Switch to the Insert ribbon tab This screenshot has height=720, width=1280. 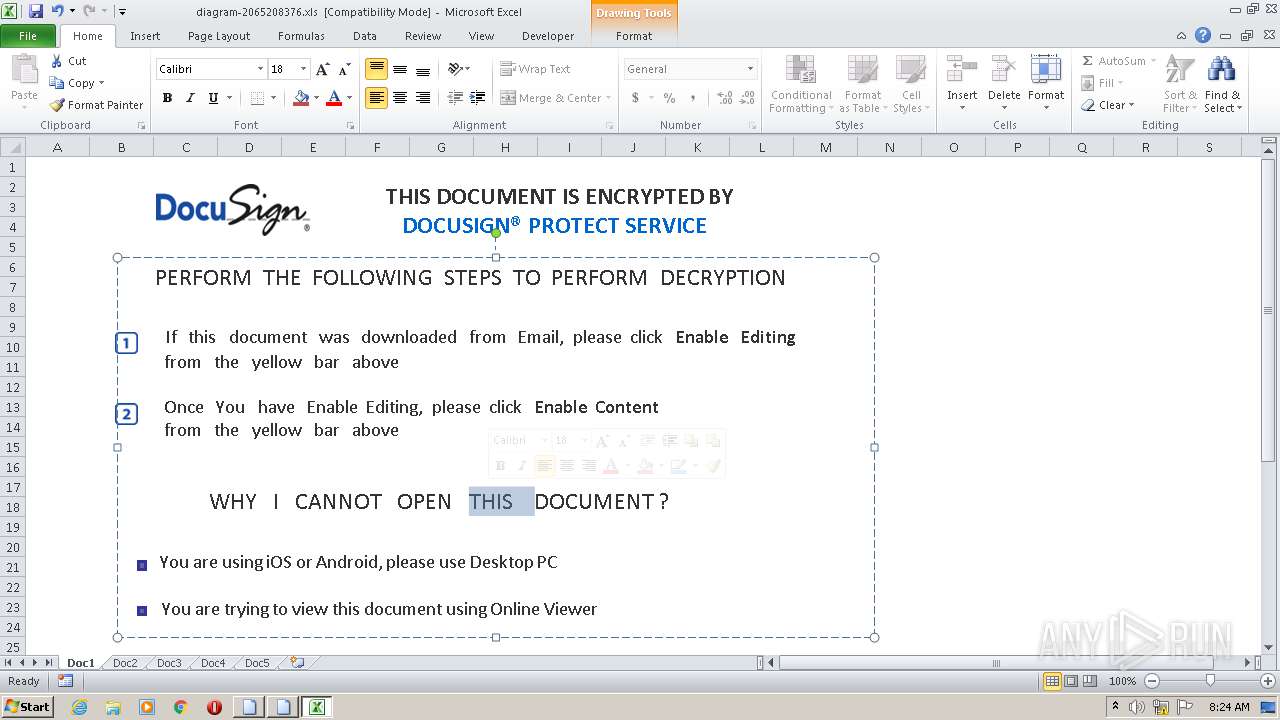tap(145, 36)
